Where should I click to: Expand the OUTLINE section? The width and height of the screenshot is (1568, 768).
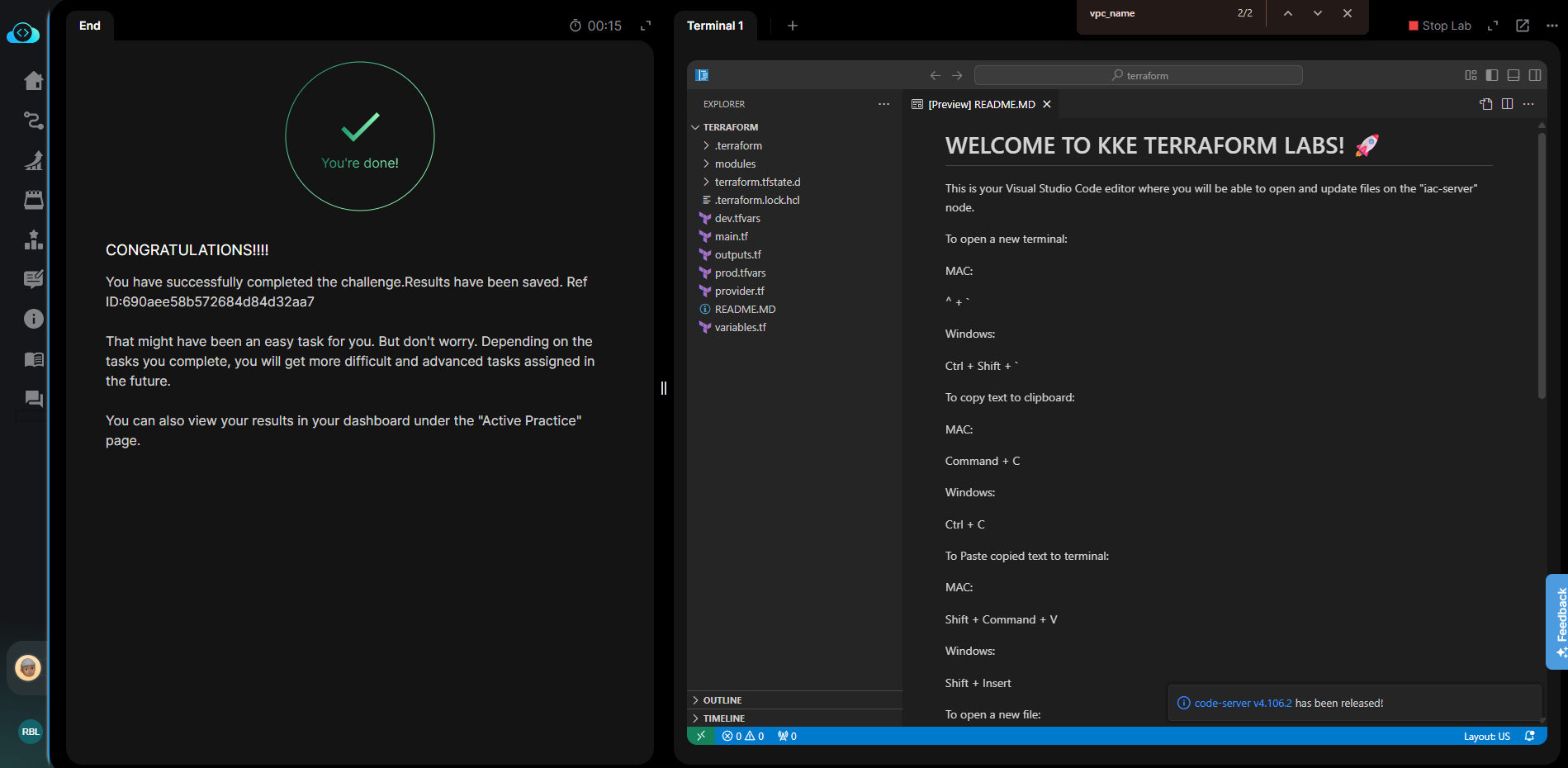(x=722, y=700)
